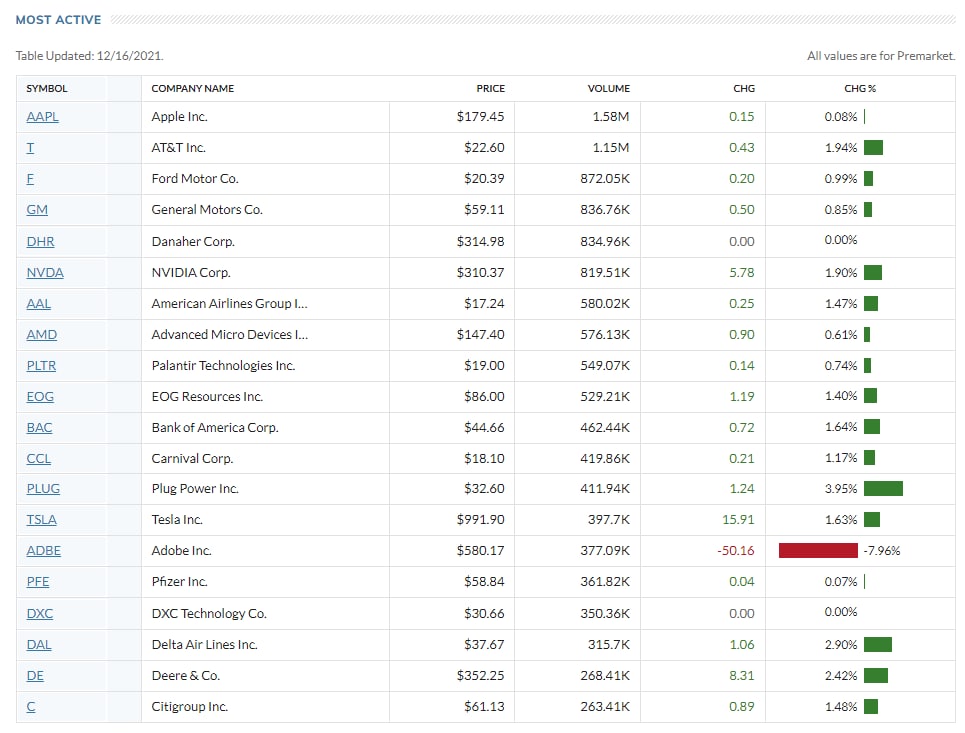
Task: Open the BAC ticker link
Action: [39, 427]
